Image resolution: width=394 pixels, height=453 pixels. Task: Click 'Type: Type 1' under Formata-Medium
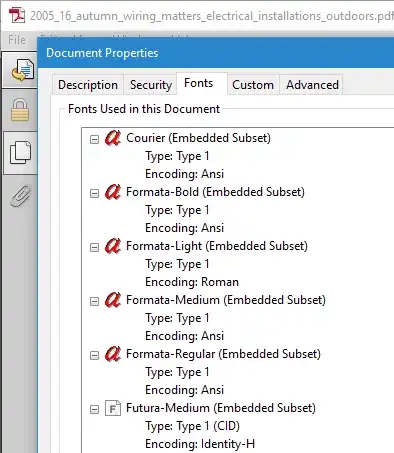click(177, 318)
